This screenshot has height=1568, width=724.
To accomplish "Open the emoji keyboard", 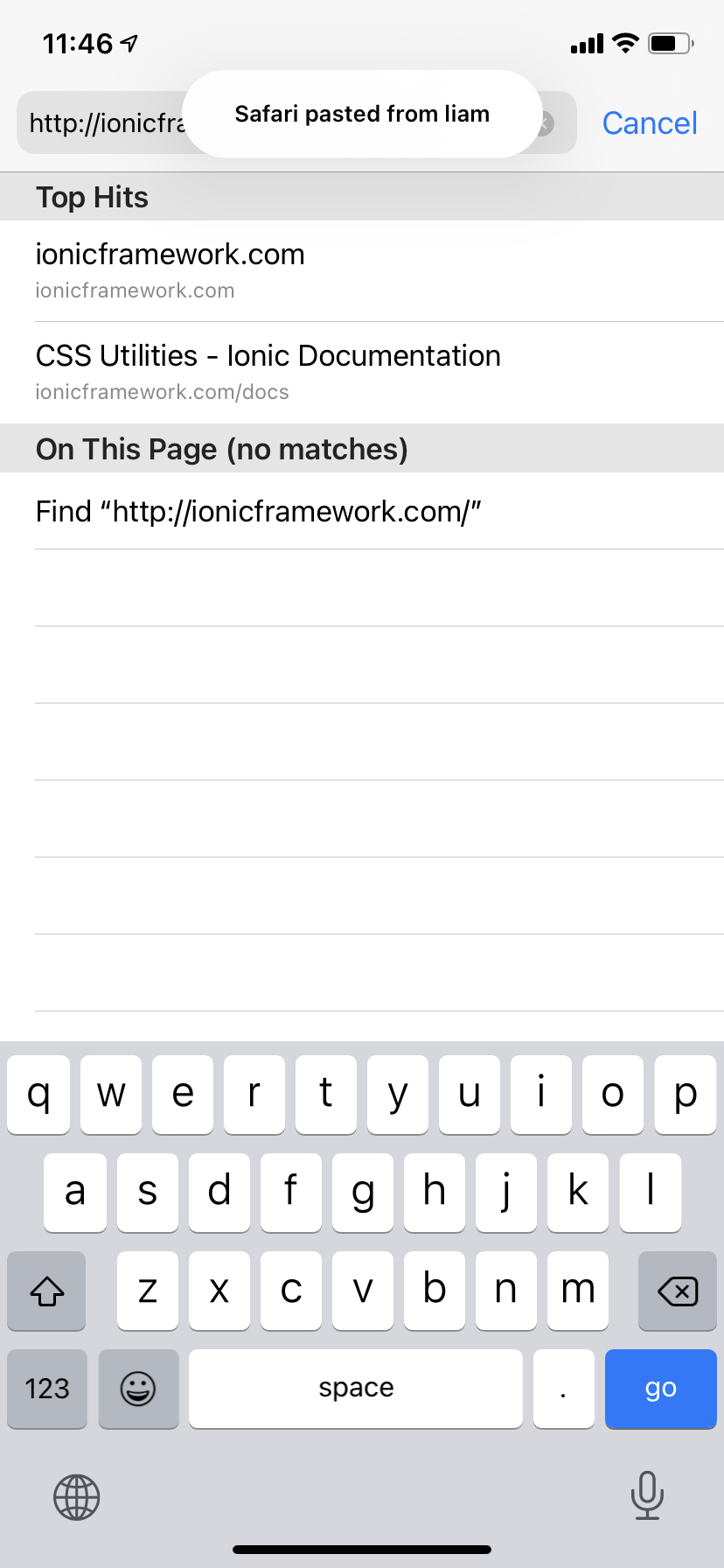I will point(138,1389).
